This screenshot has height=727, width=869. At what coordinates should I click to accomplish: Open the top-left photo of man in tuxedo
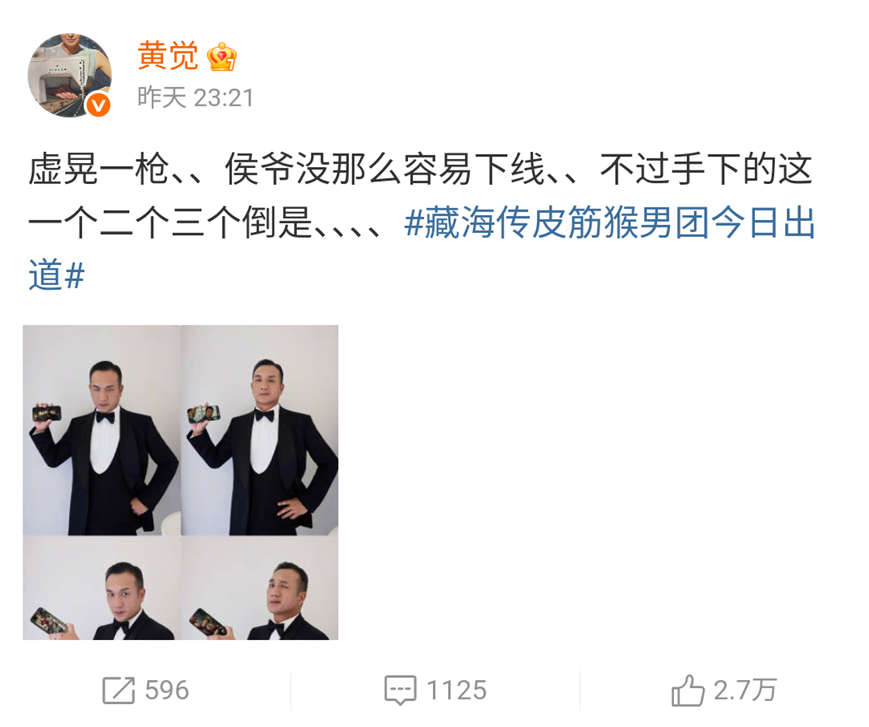coord(101,430)
